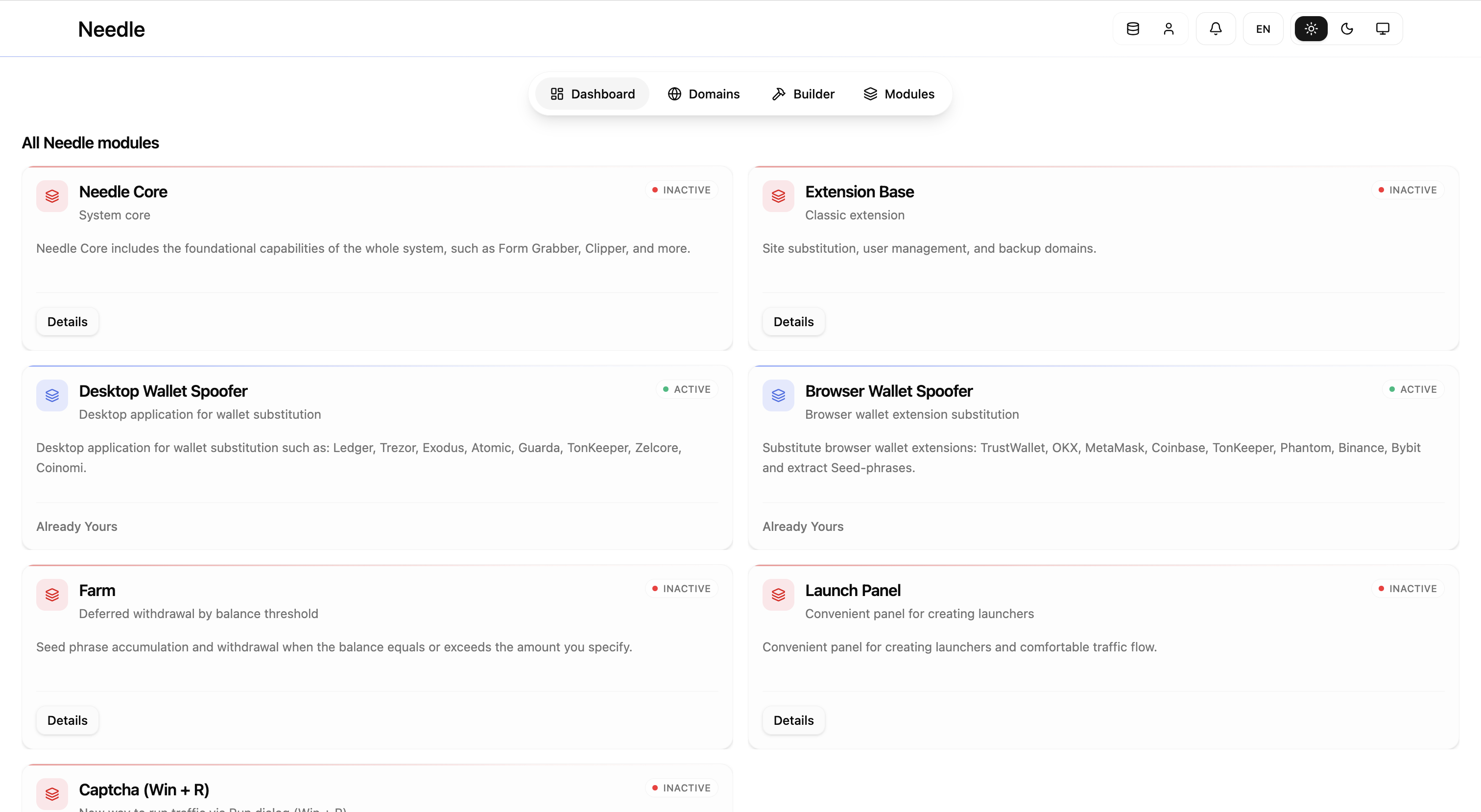Click the Launch Panel title
Image resolution: width=1481 pixels, height=812 pixels.
[x=853, y=591]
